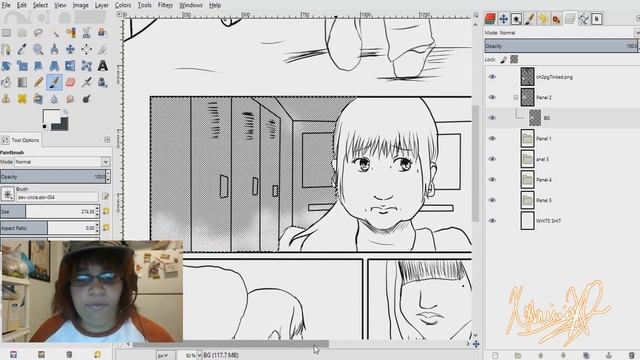
Task: Switch to the Tool Options tab
Action: click(21, 140)
